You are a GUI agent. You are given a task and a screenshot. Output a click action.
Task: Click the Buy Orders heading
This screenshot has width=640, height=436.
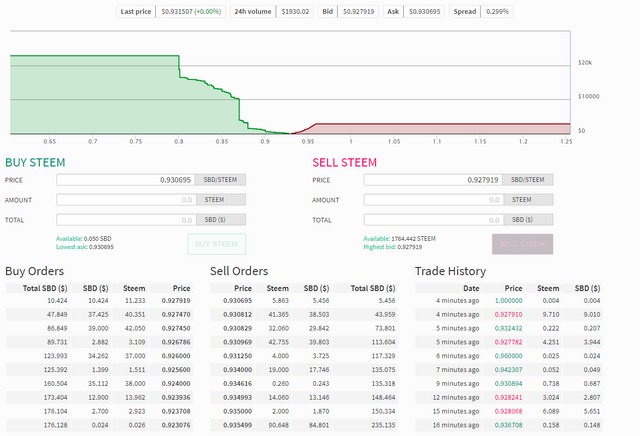pyautogui.click(x=35, y=271)
